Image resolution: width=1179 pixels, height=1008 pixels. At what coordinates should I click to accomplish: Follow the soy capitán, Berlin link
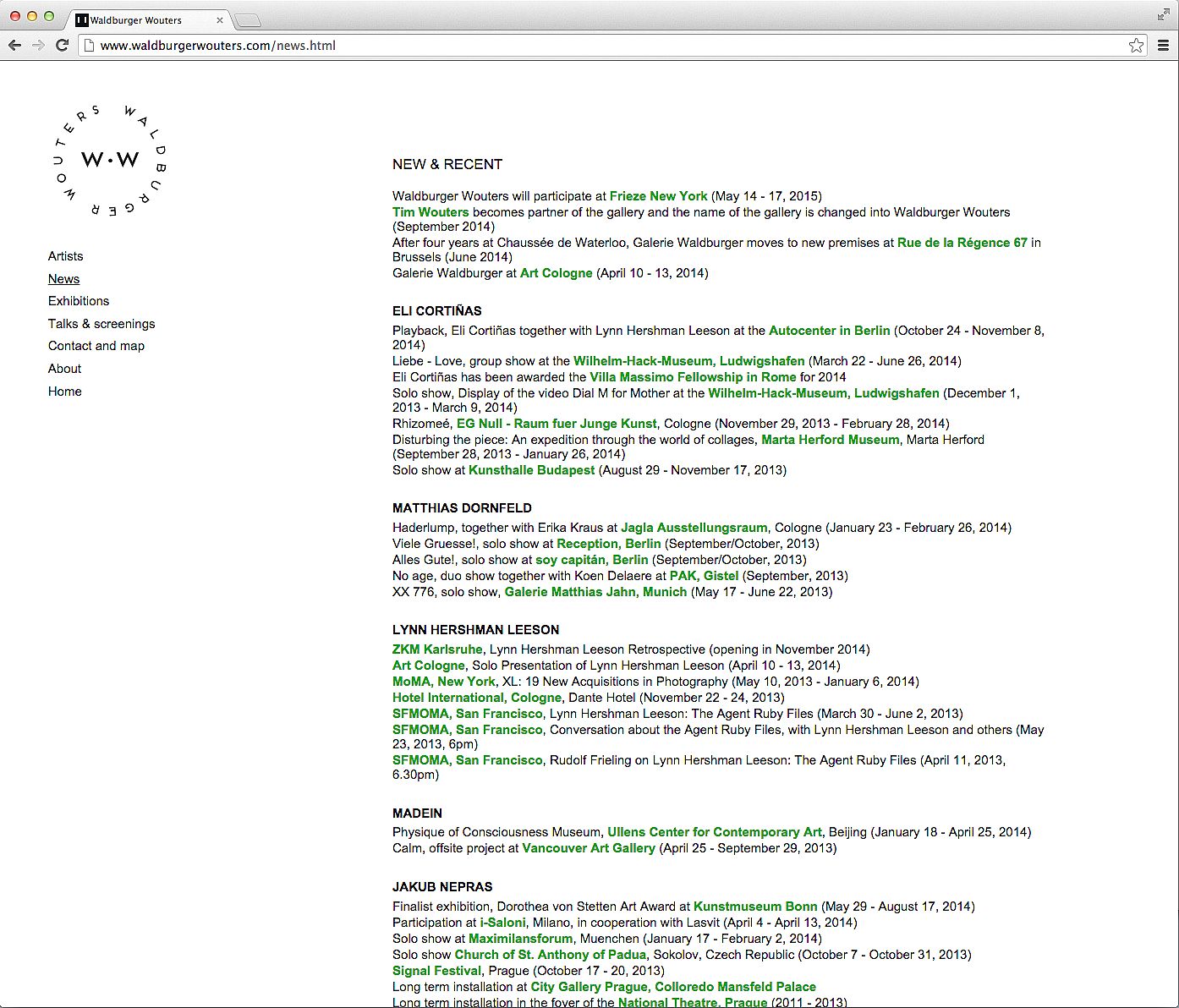[592, 560]
